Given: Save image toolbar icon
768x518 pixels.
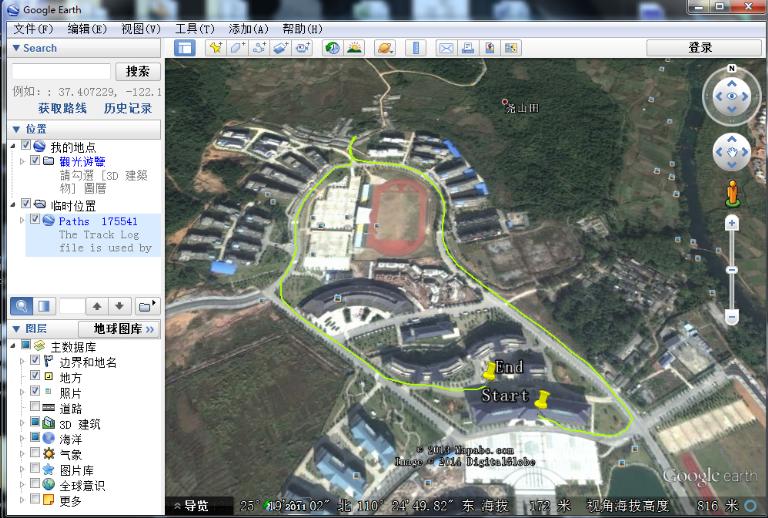Looking at the screenshot, I should pos(489,48).
